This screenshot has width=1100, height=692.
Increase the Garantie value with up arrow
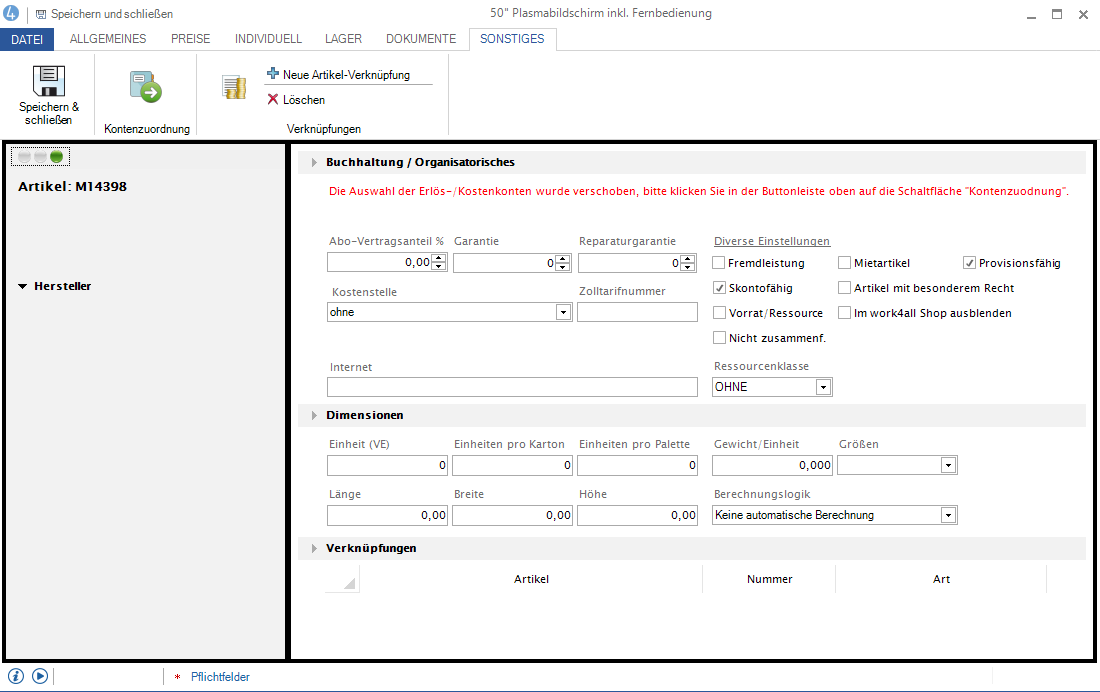[563, 258]
